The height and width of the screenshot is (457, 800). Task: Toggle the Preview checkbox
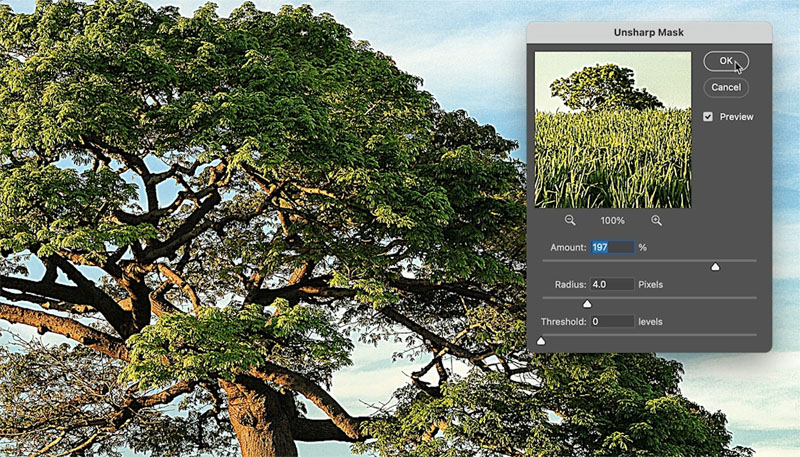tap(708, 117)
